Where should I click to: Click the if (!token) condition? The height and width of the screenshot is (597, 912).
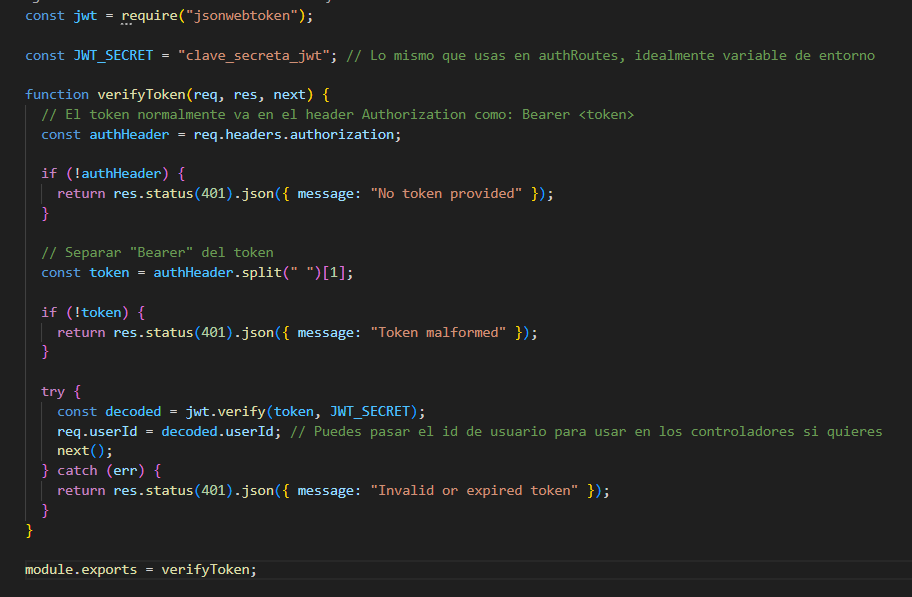(85, 312)
